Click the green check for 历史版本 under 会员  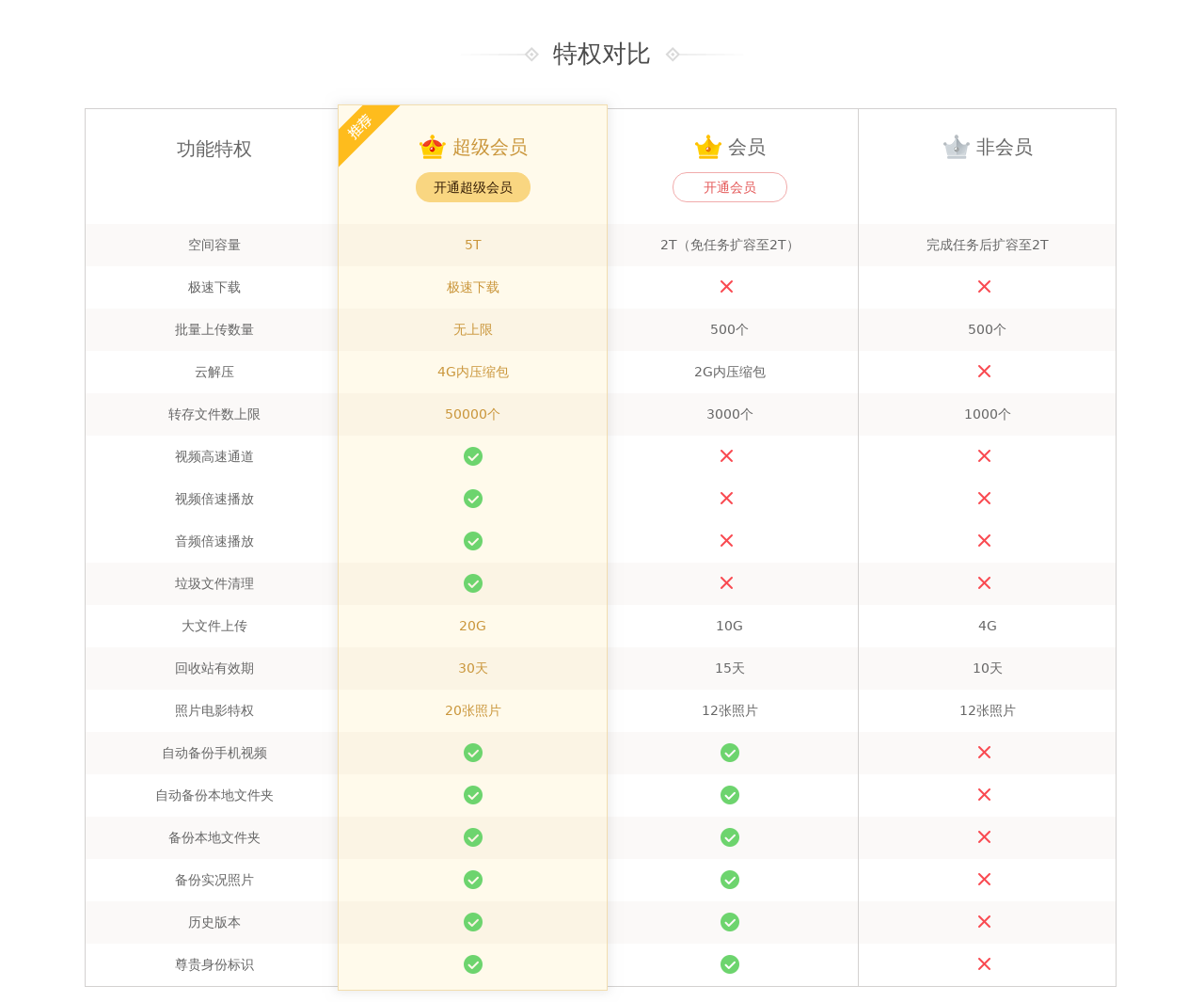[729, 922]
